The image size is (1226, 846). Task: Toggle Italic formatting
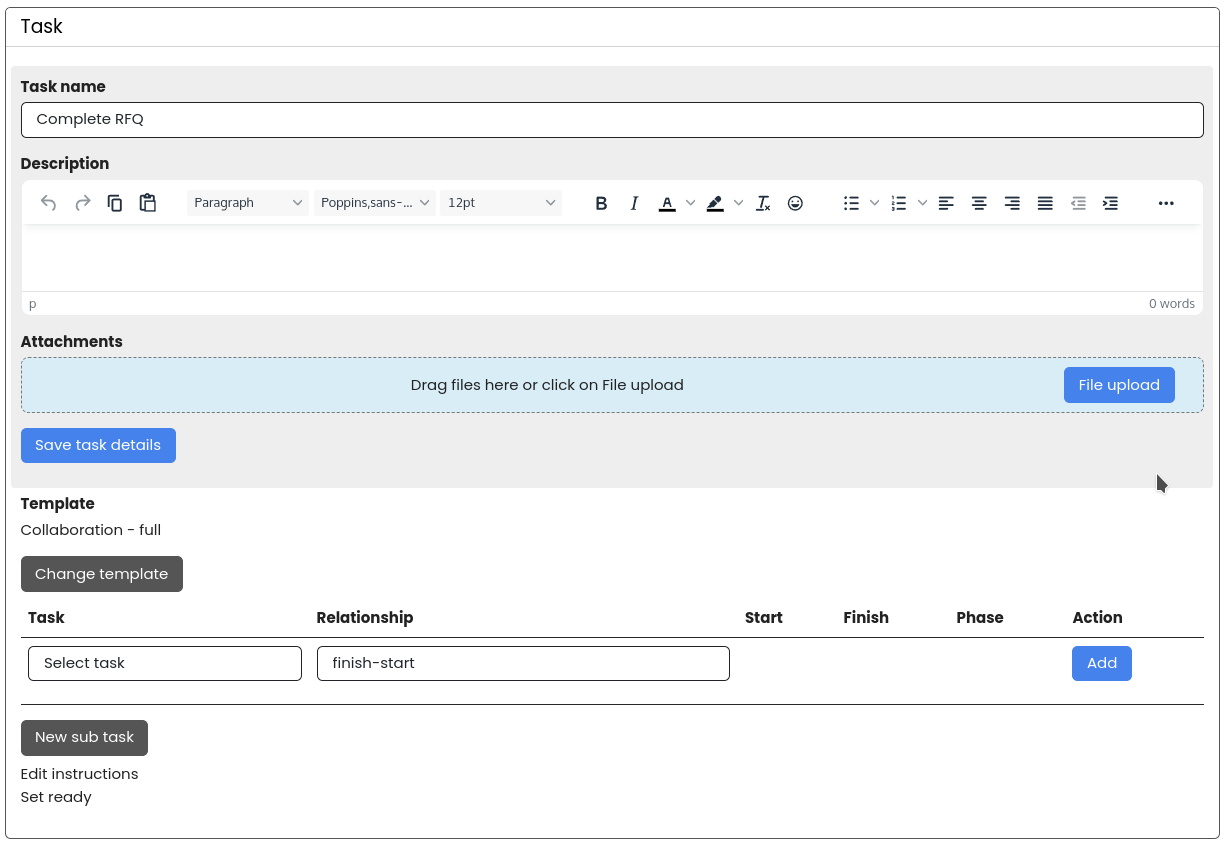[634, 203]
